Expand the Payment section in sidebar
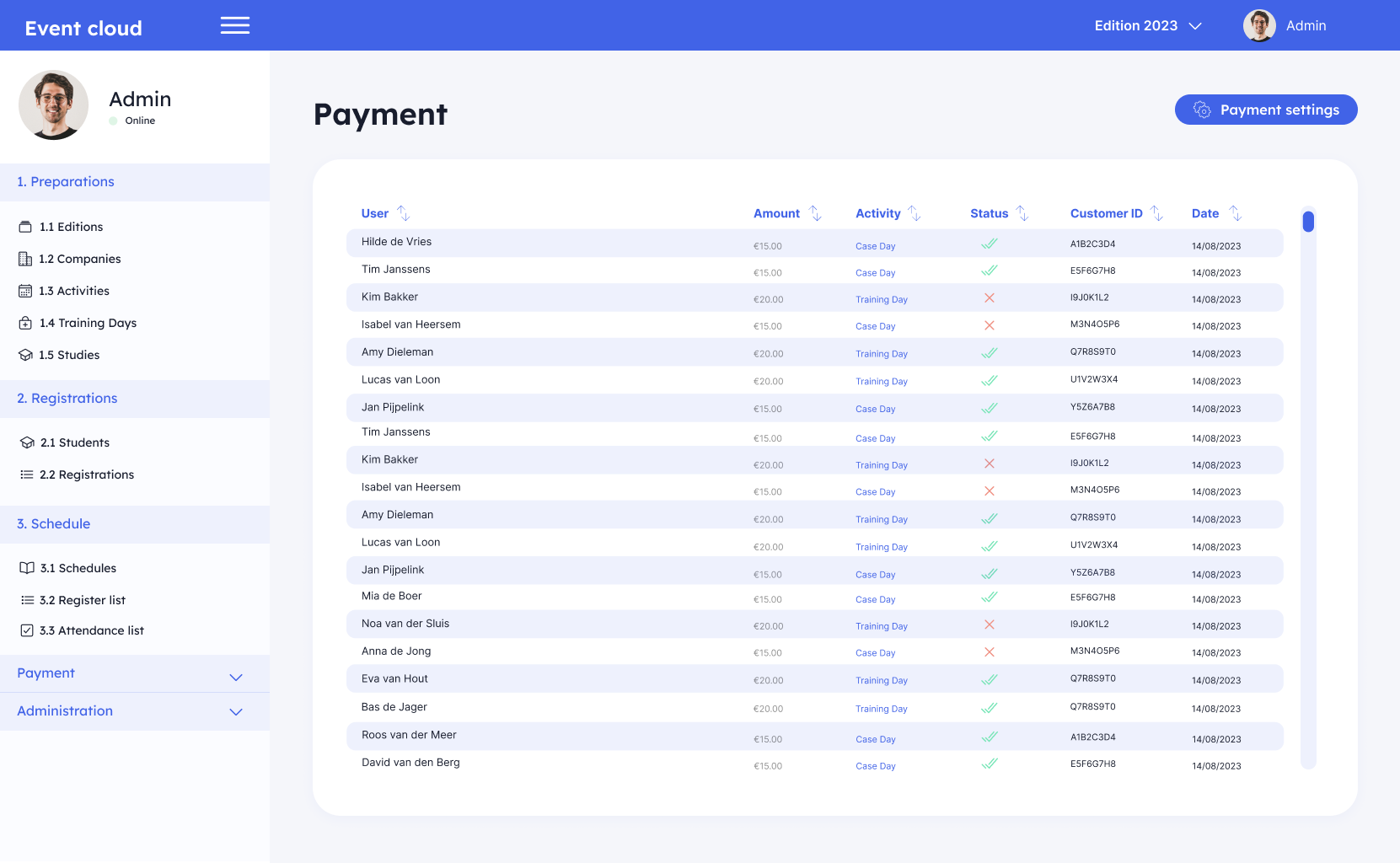 pos(236,677)
